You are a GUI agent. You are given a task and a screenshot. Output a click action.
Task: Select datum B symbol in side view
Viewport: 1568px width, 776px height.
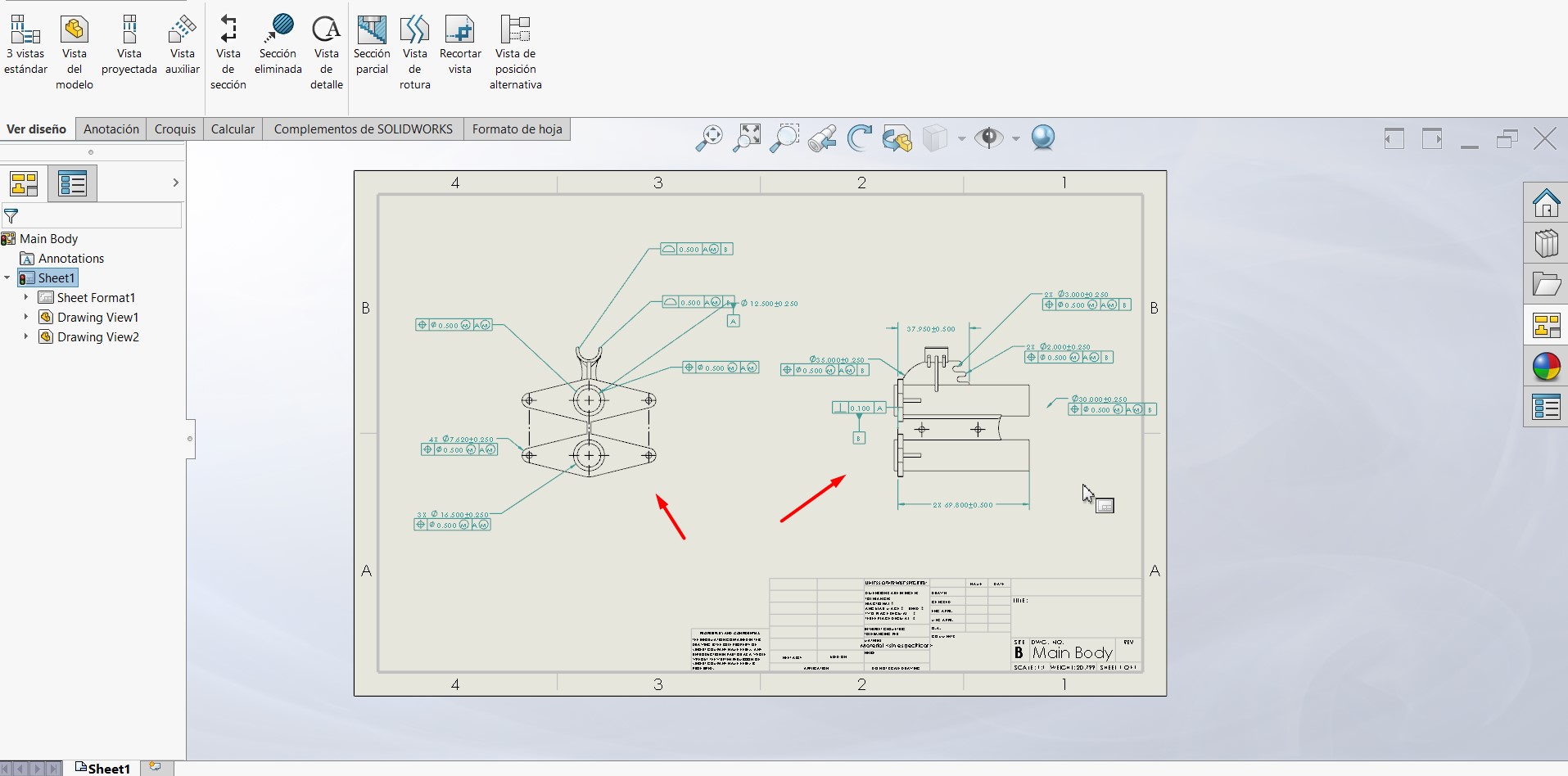(859, 438)
